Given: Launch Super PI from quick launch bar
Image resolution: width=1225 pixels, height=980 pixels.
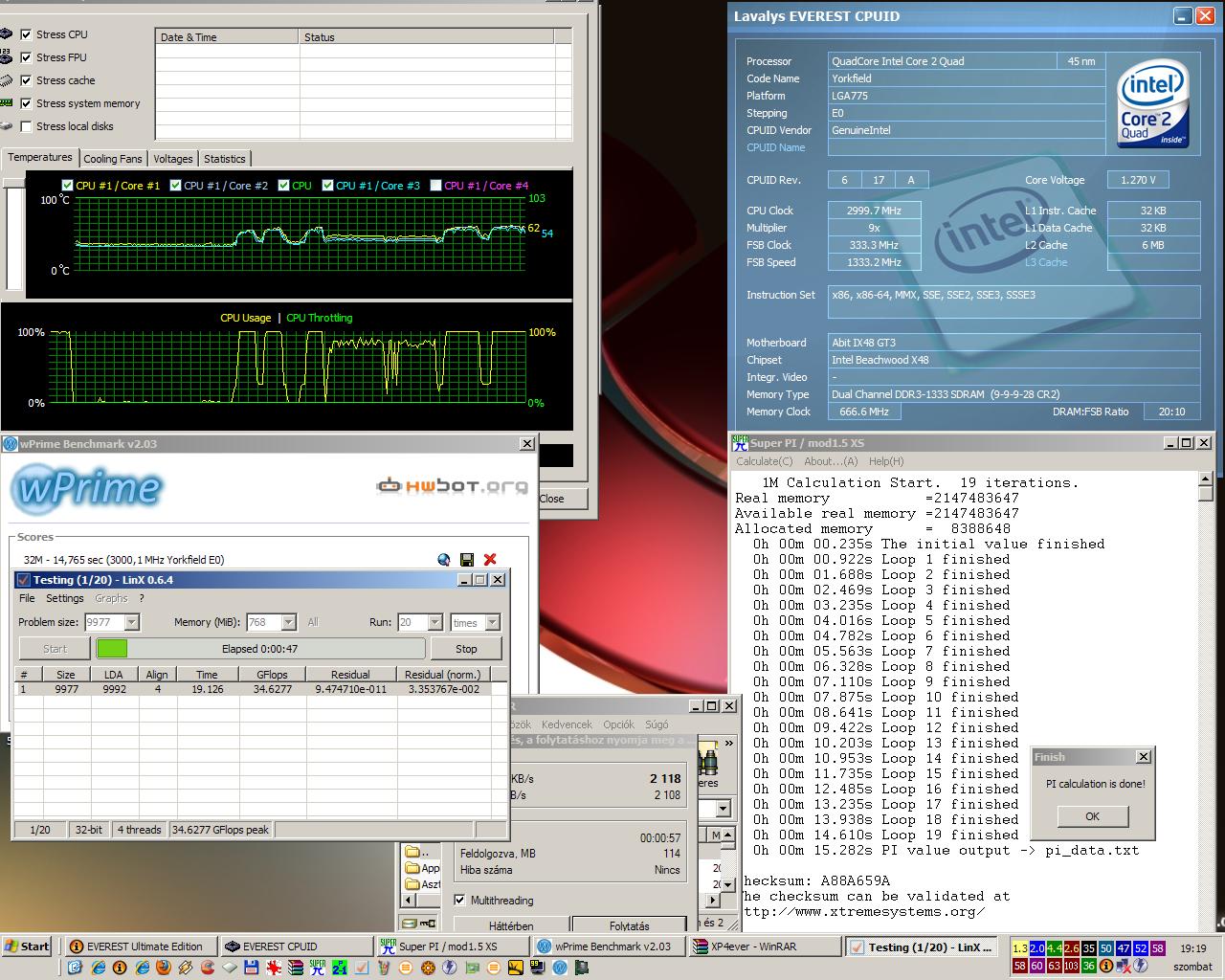Looking at the screenshot, I should click(x=318, y=968).
